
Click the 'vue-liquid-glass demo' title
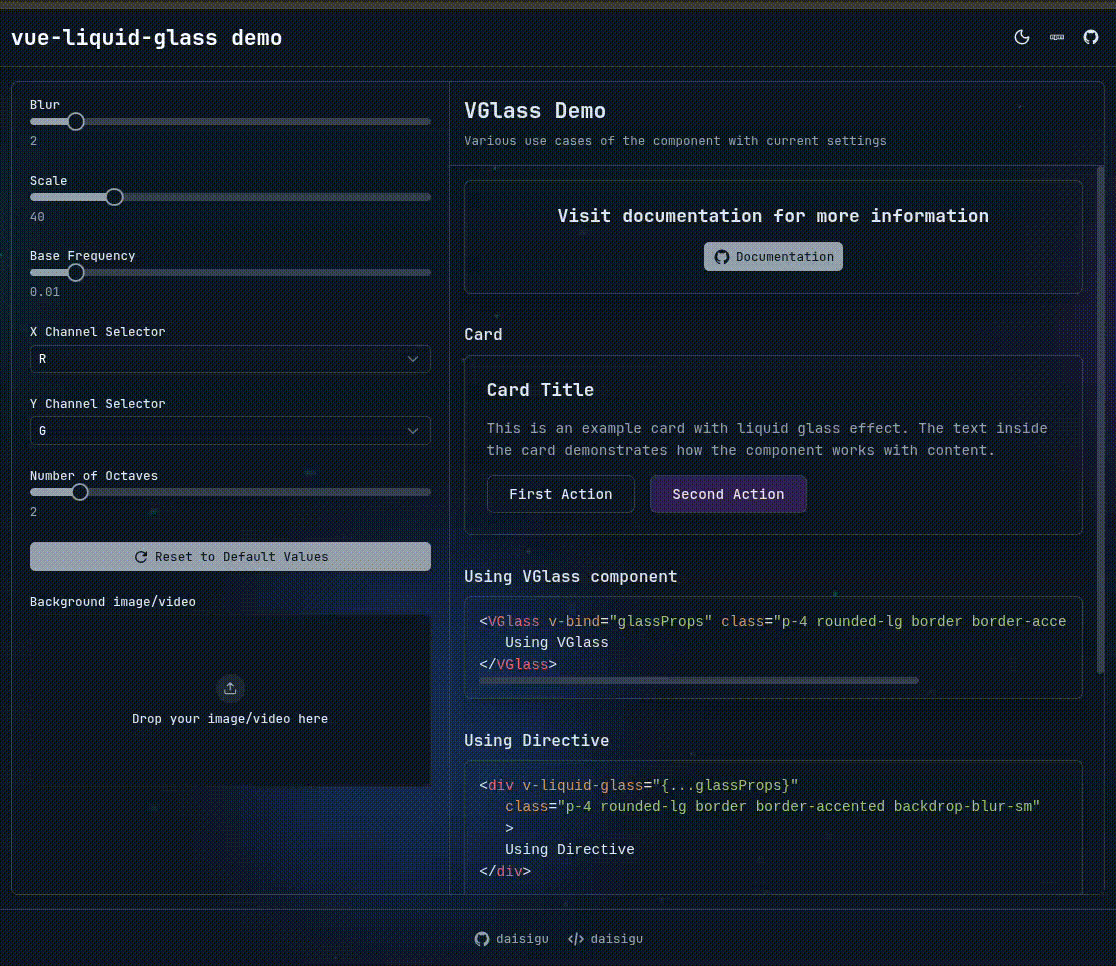click(x=147, y=38)
